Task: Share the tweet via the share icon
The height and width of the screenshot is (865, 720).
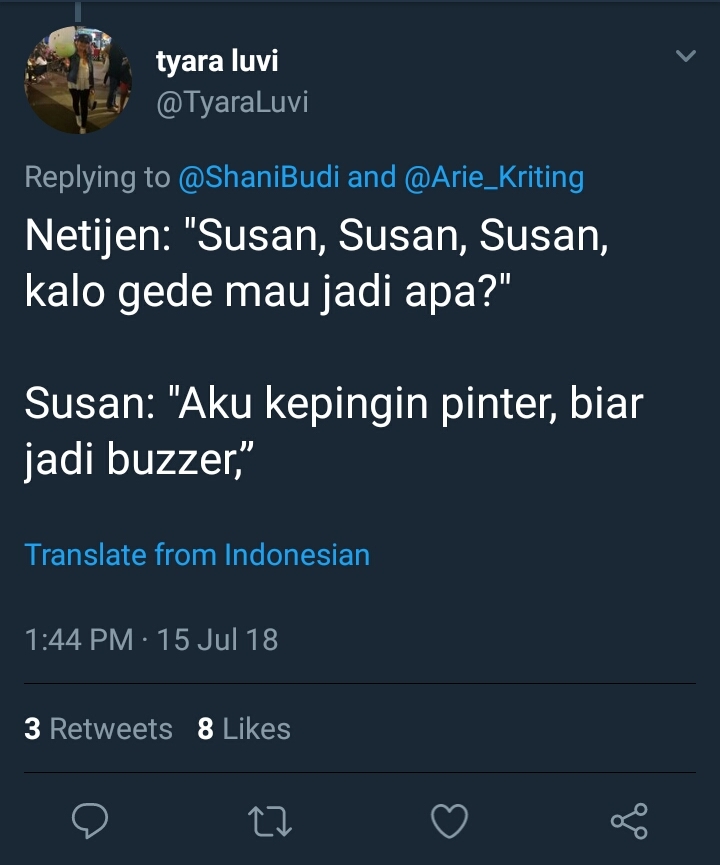Action: 626,822
